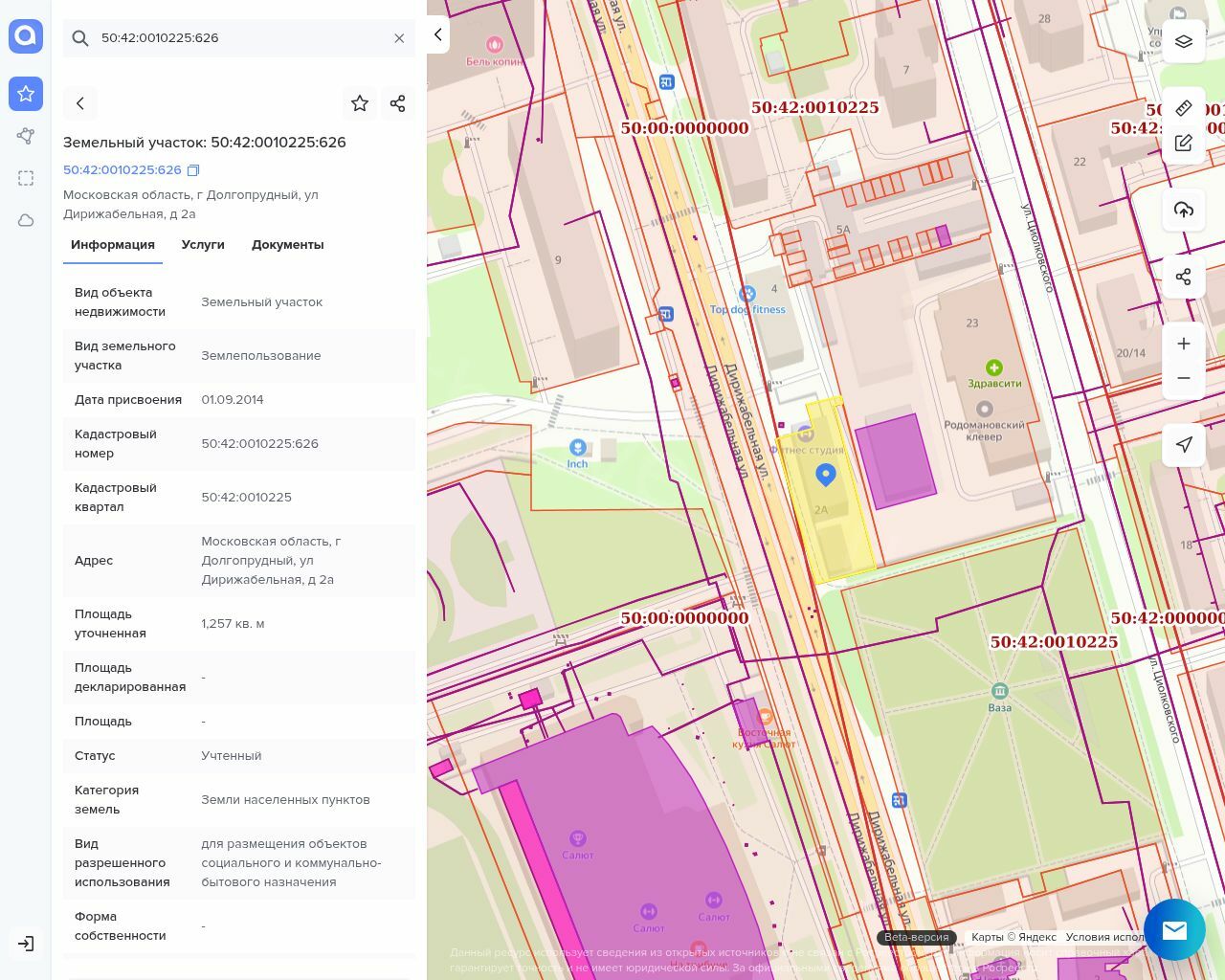Clear the search field text
This screenshot has width=1225, height=980.
(x=399, y=38)
